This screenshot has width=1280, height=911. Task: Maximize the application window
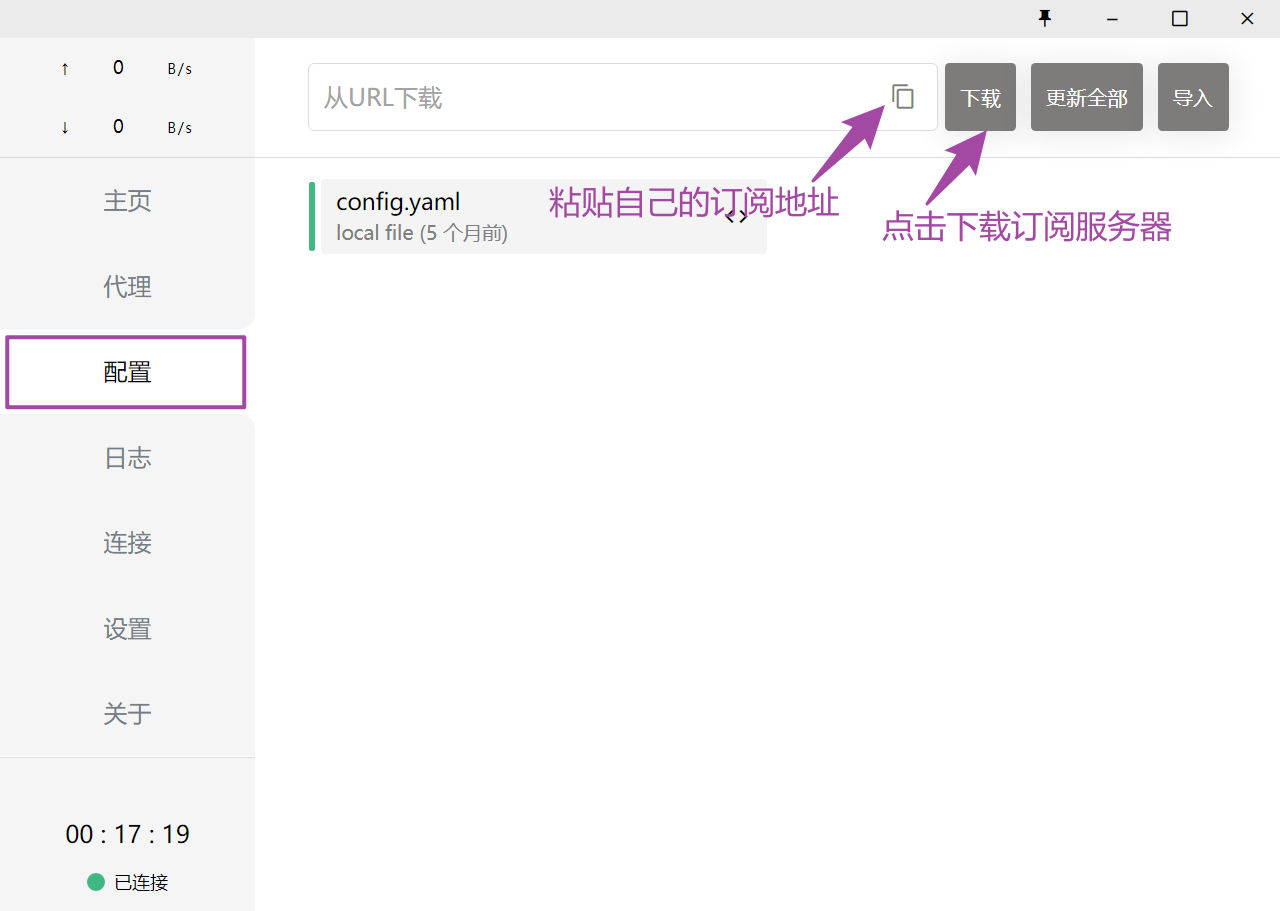[1180, 18]
